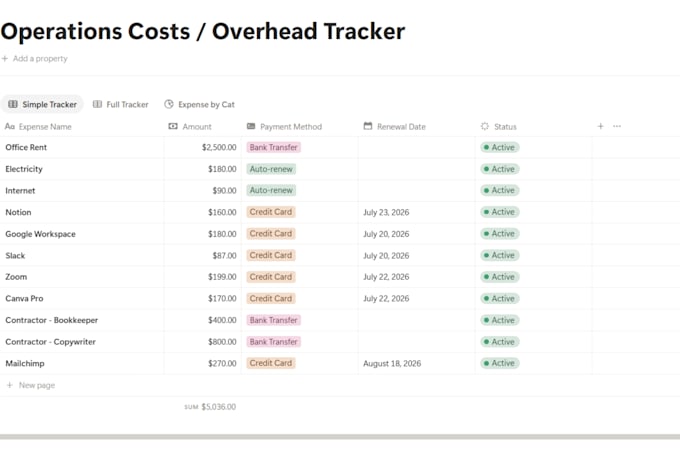Click the Bank Transfer tag for Bookkeeper
The height and width of the screenshot is (459, 680).
point(274,320)
